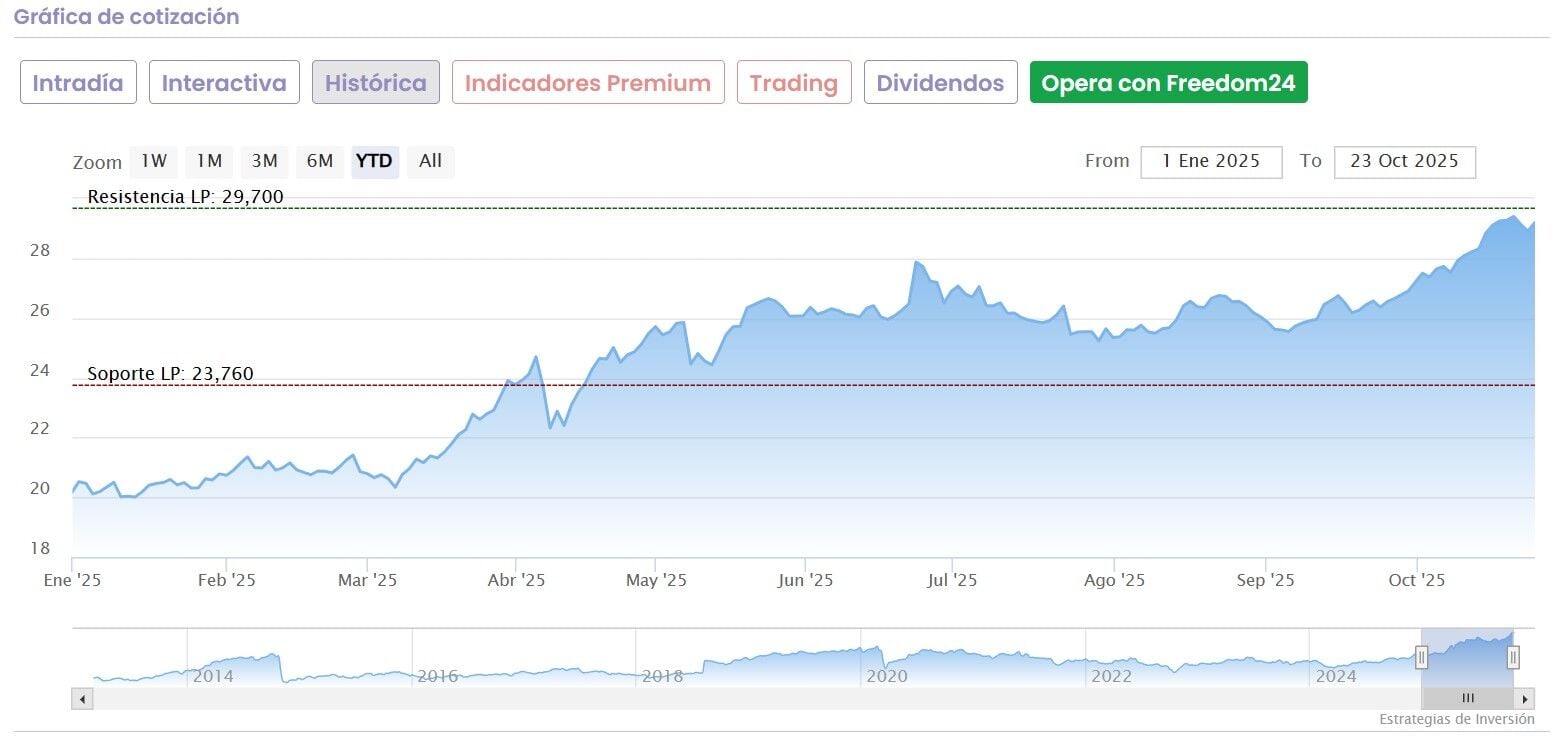The width and height of the screenshot is (1552, 749).
Task: Show the All zoom range
Action: click(430, 161)
